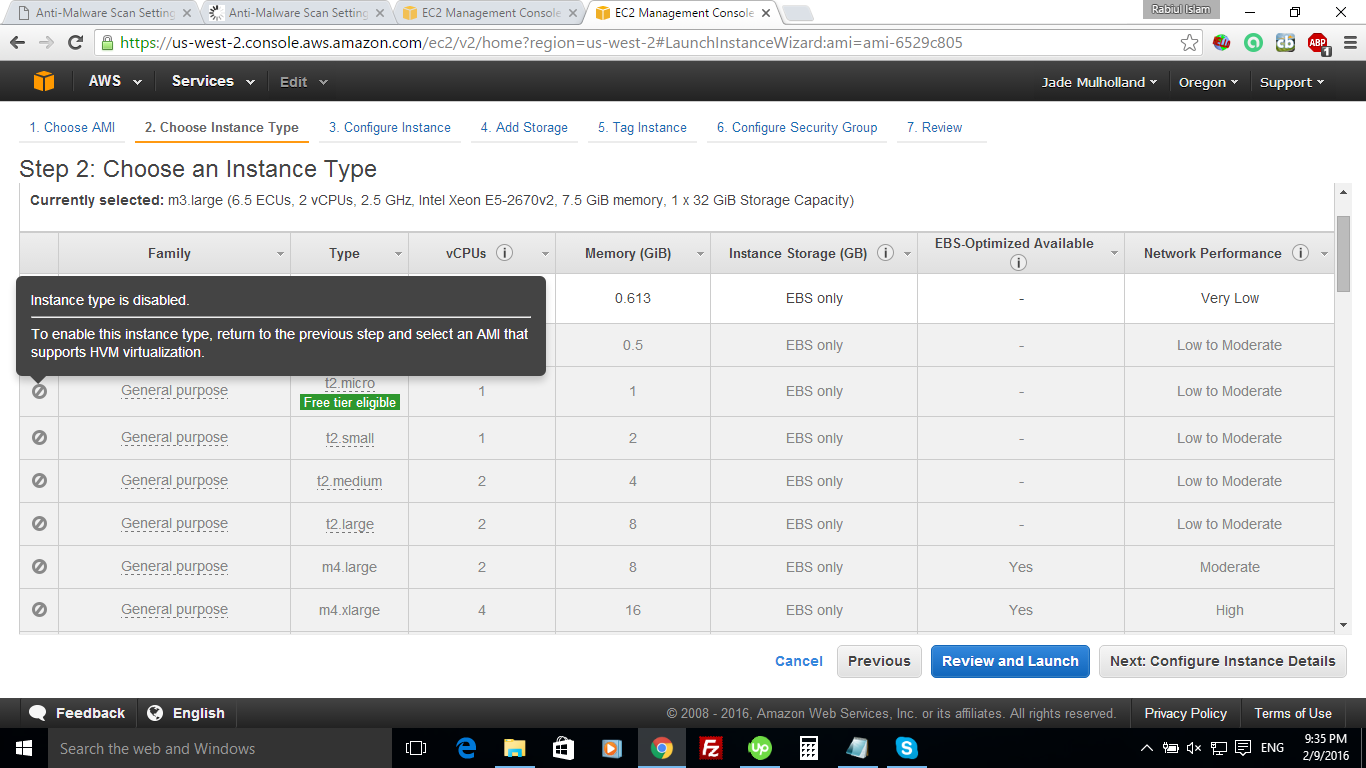Open the cb extension icon

[1285, 43]
